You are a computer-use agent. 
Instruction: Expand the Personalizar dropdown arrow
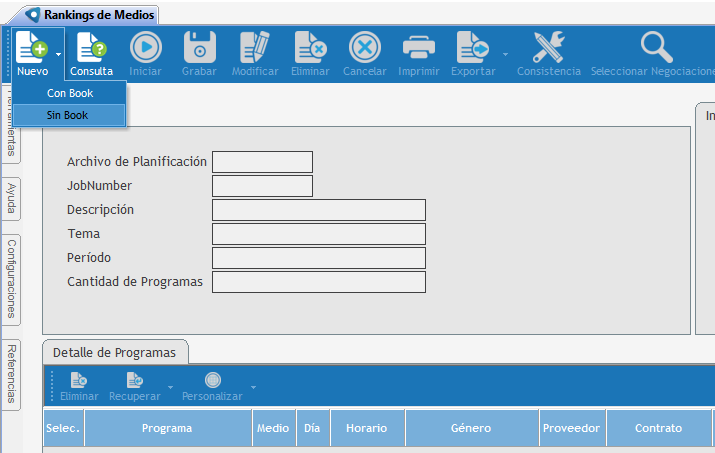pos(254,386)
